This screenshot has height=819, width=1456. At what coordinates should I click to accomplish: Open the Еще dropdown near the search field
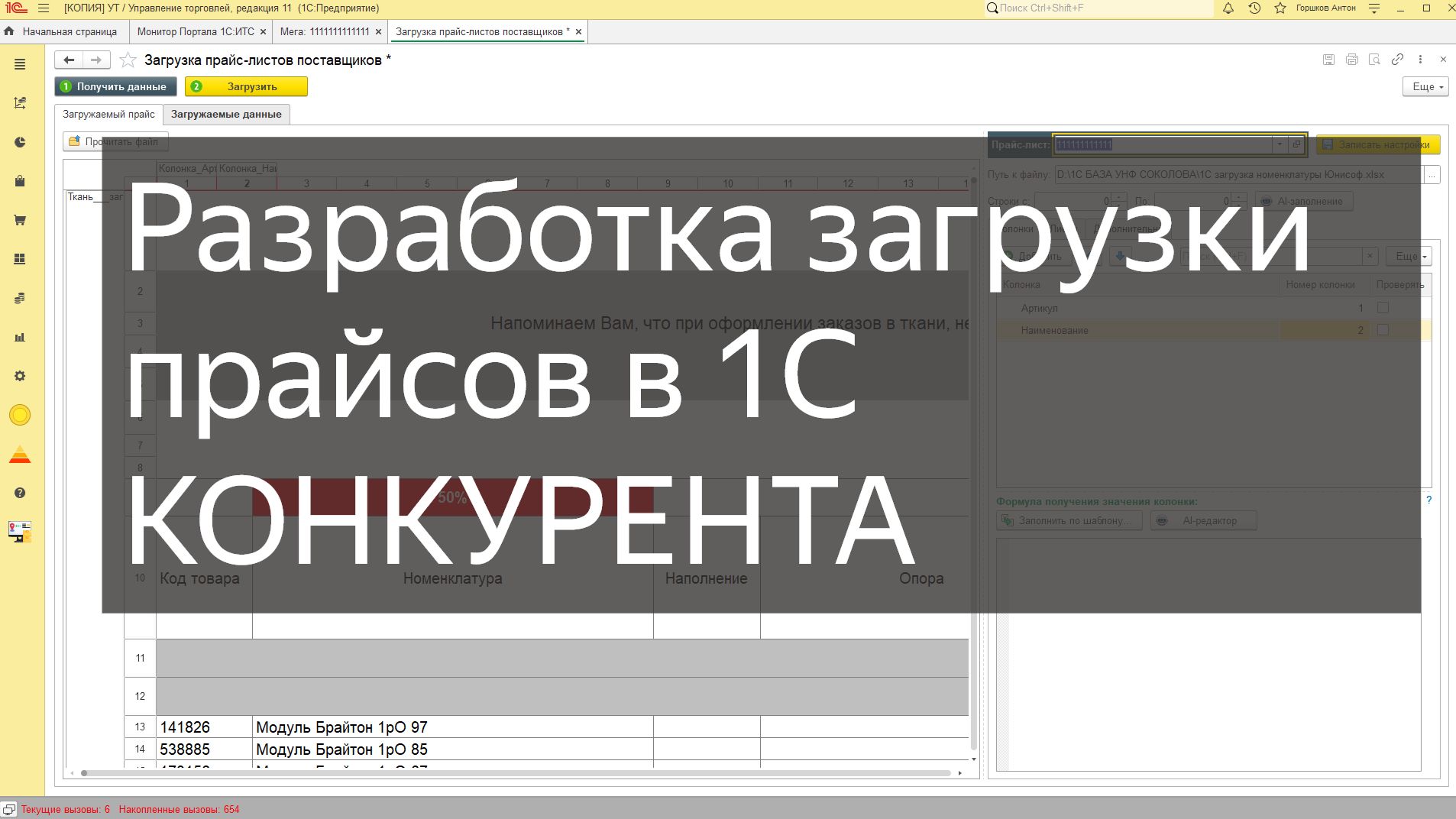(1408, 256)
